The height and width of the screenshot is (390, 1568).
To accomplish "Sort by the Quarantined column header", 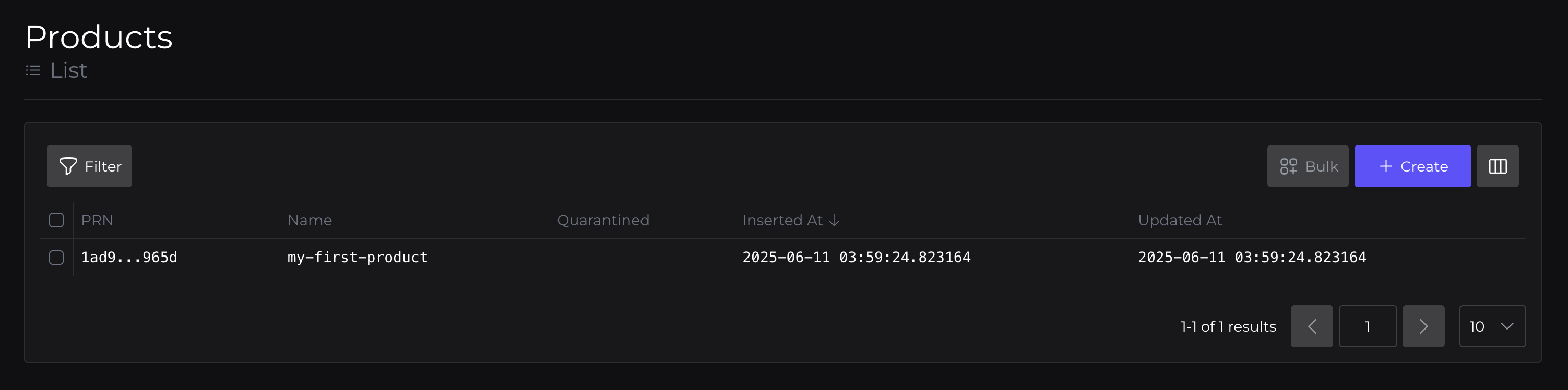I will click(x=602, y=220).
